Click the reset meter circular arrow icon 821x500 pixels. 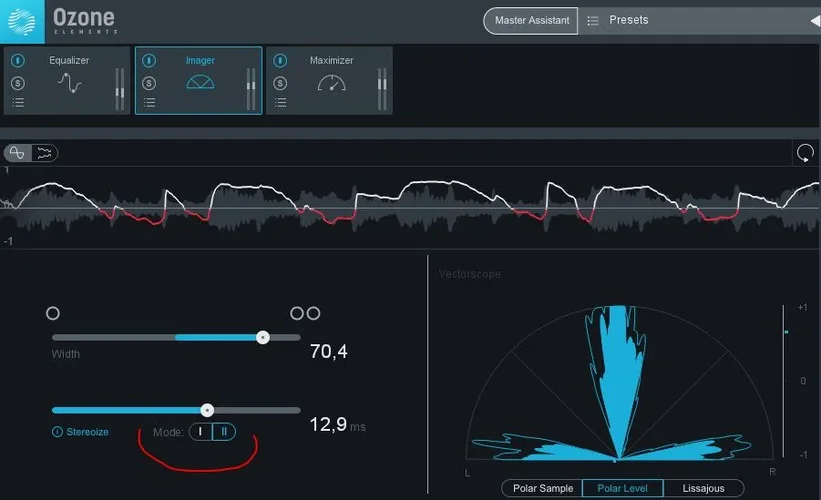pos(805,153)
